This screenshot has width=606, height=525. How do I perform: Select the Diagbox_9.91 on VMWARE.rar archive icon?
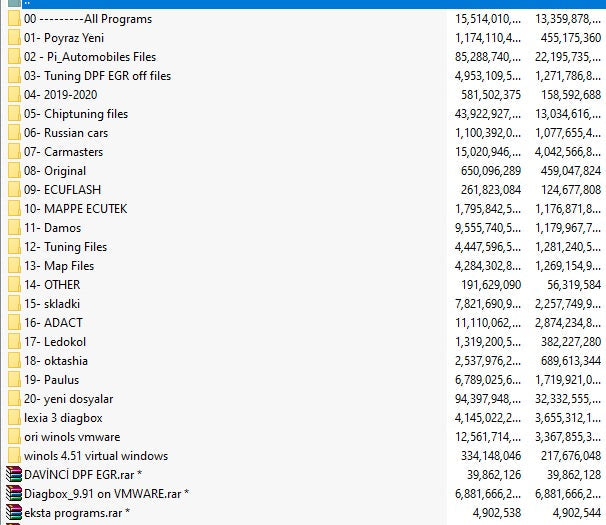click(x=13, y=494)
